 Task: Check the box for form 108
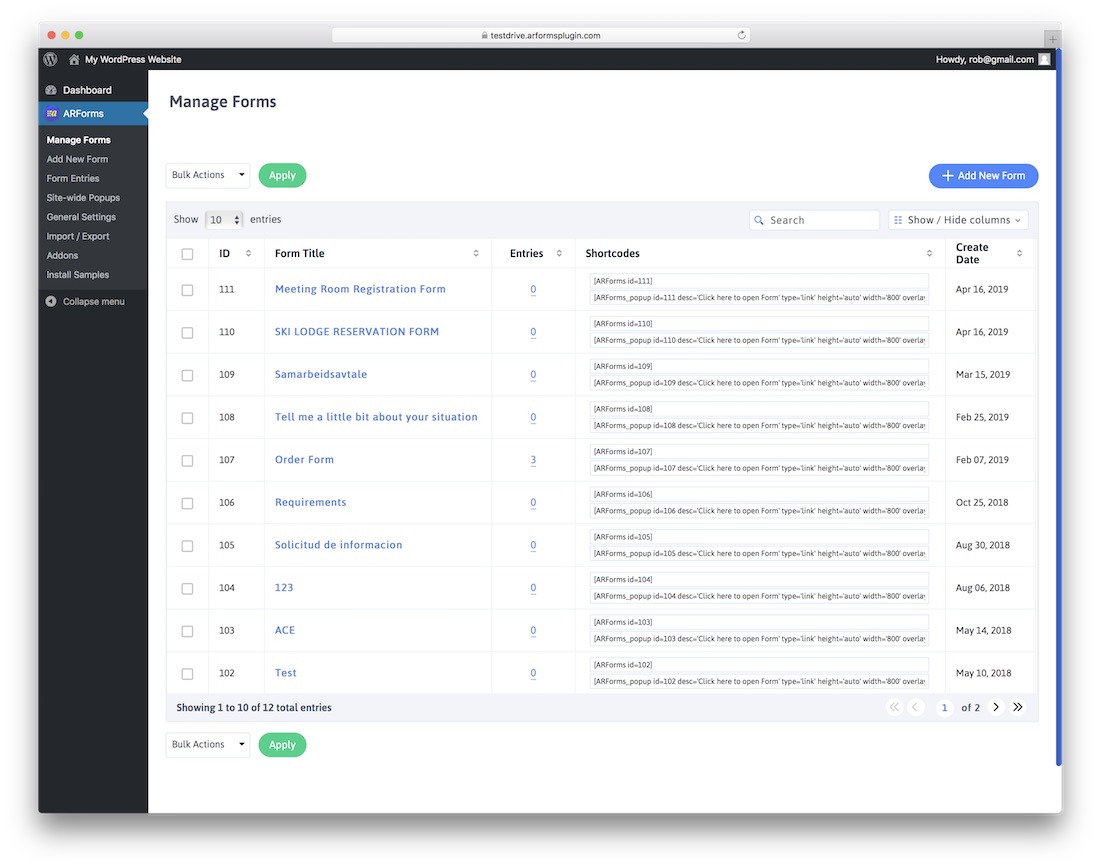tap(187, 418)
